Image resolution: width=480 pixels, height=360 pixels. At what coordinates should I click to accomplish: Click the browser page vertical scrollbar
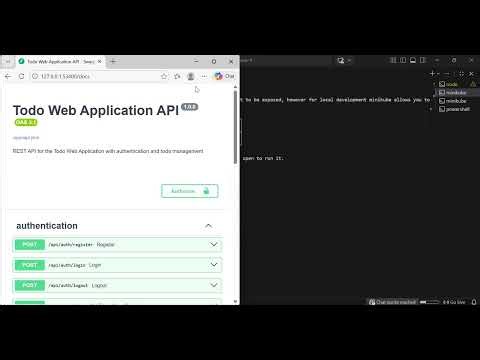point(235,127)
